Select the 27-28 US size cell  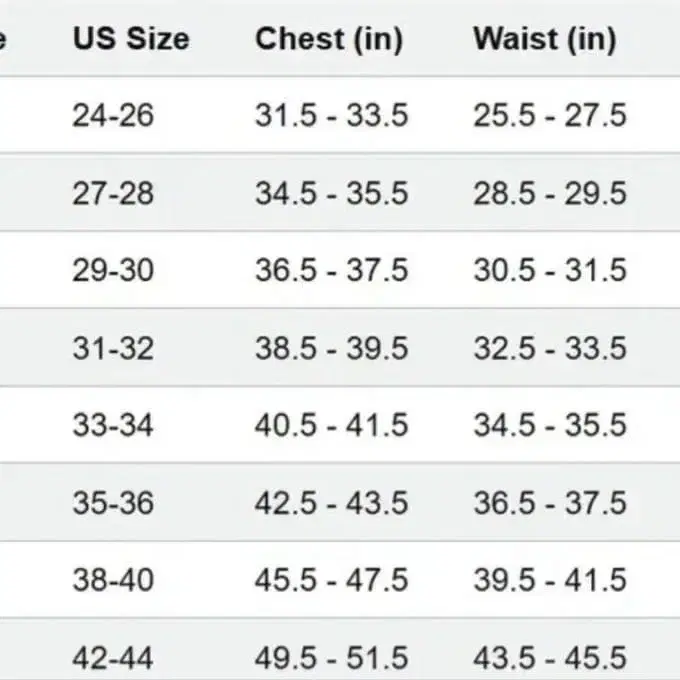coord(113,193)
